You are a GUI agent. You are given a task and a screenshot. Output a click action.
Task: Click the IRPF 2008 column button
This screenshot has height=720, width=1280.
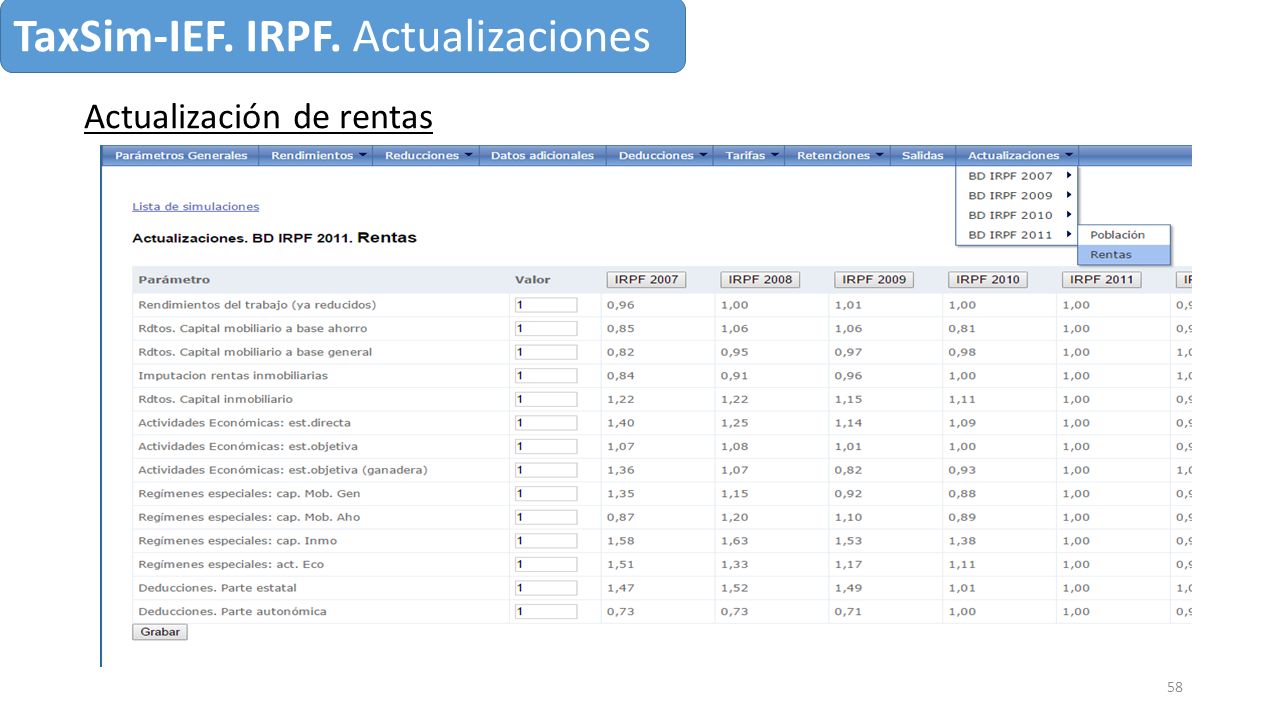[760, 280]
